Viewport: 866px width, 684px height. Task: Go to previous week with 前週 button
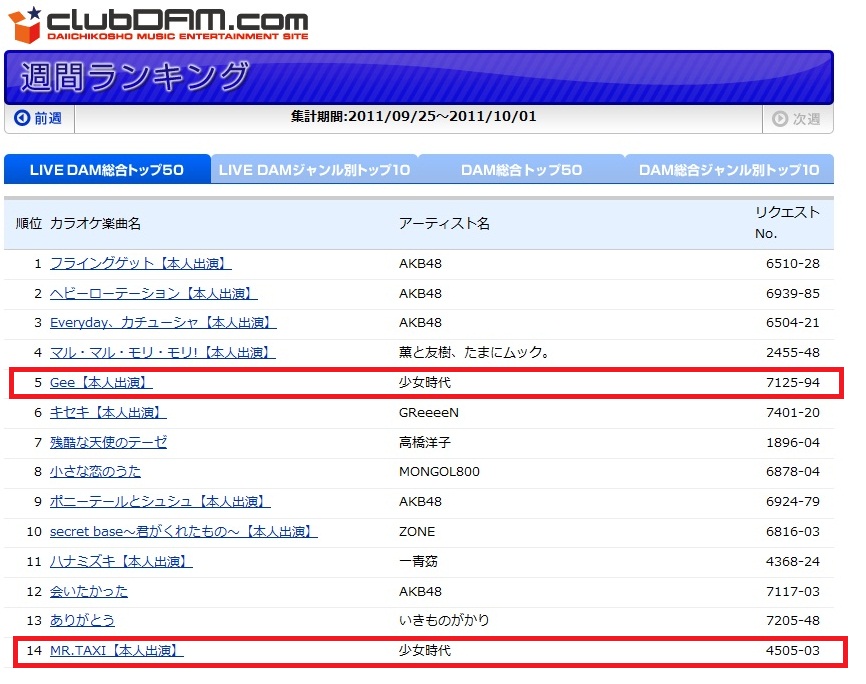[x=39, y=118]
